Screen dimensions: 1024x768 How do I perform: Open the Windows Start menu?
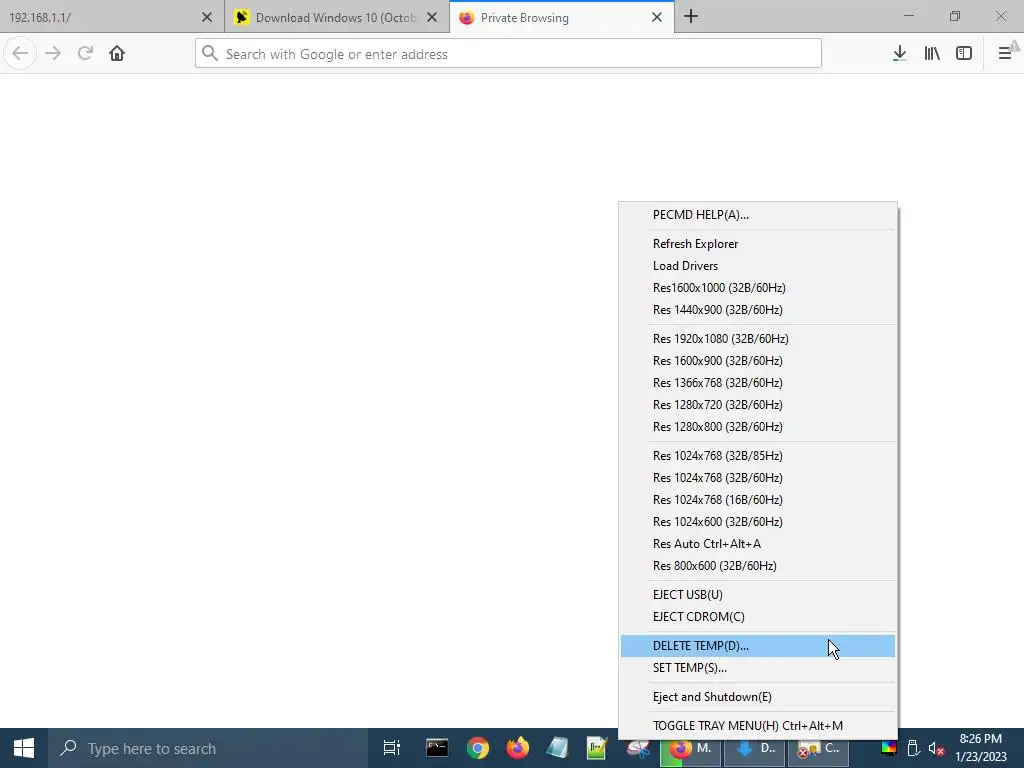(x=24, y=748)
